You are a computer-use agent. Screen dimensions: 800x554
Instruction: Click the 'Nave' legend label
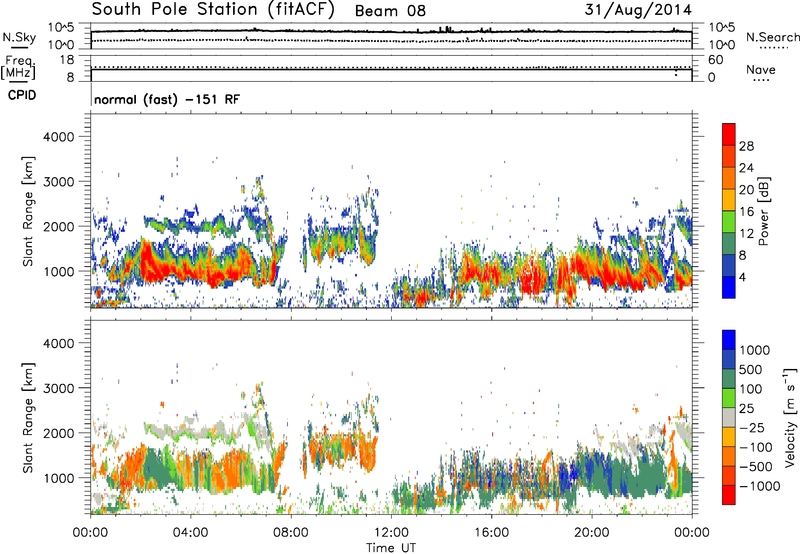click(760, 69)
